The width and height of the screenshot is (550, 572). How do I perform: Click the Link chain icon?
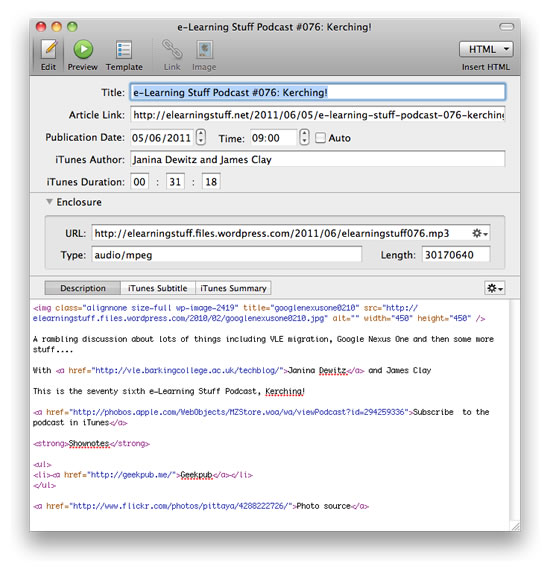click(172, 50)
